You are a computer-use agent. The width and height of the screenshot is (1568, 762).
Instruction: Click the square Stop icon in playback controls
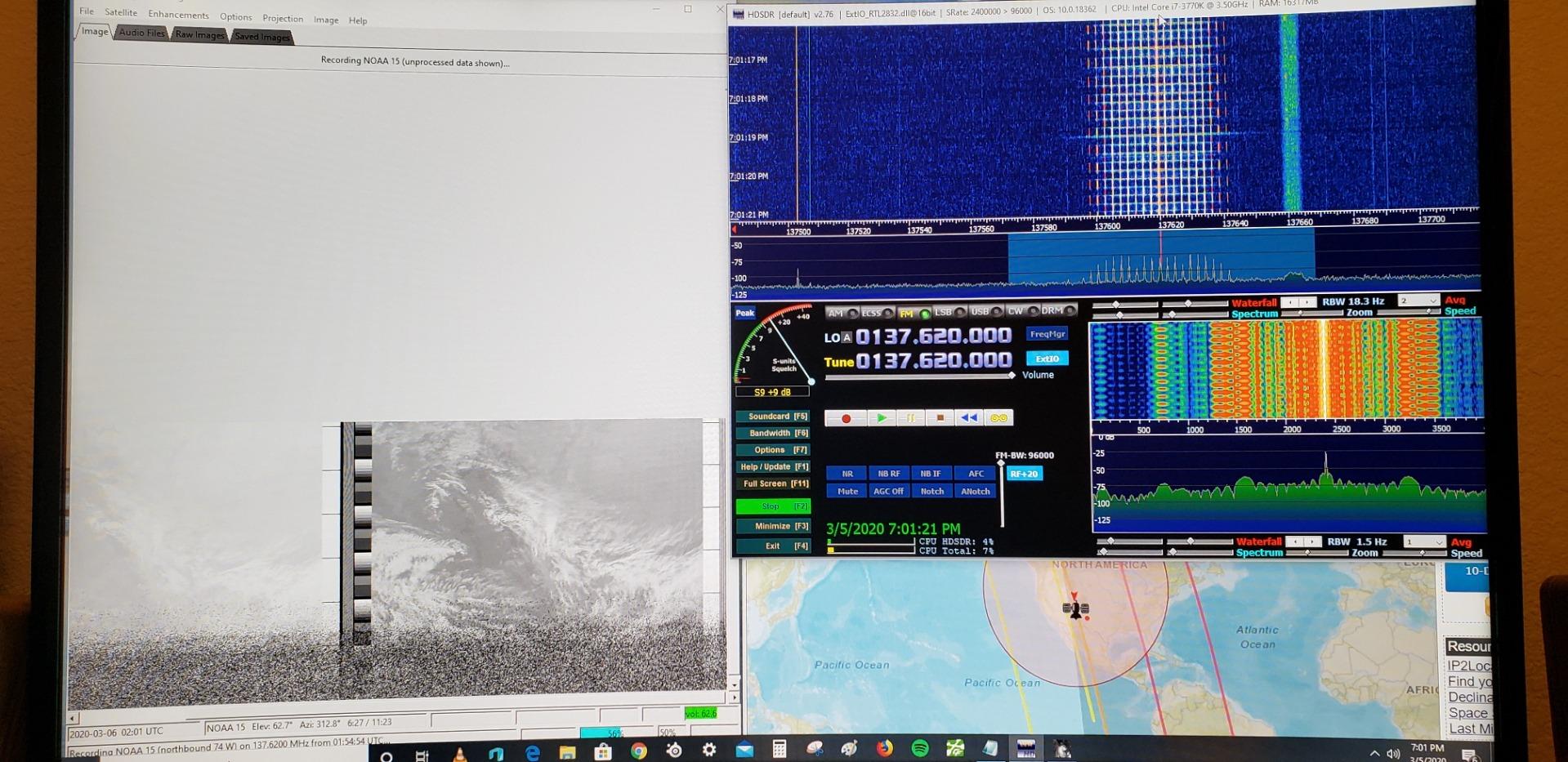[x=940, y=418]
